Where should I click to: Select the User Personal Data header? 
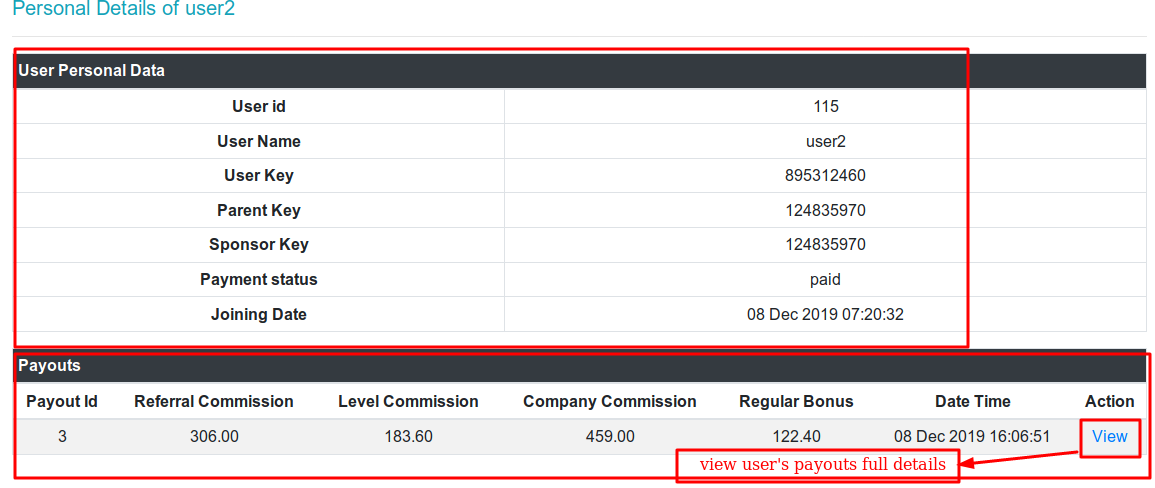pos(92,71)
